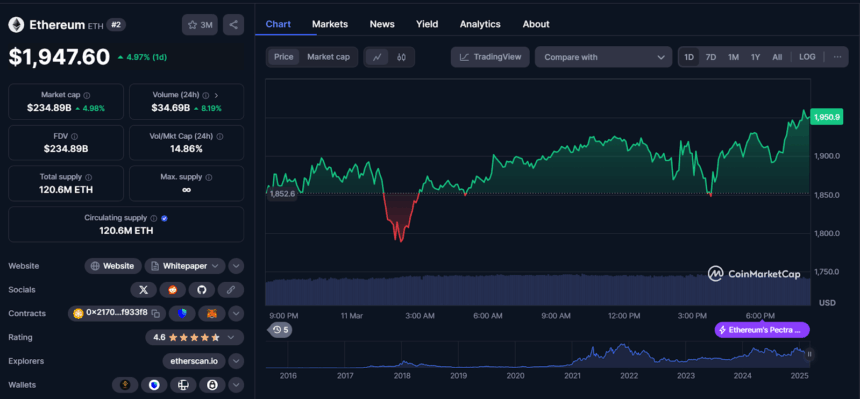Viewport: 860px width, 399px height.
Task: Click the first wallet icon in Wallets row
Action: pos(125,385)
